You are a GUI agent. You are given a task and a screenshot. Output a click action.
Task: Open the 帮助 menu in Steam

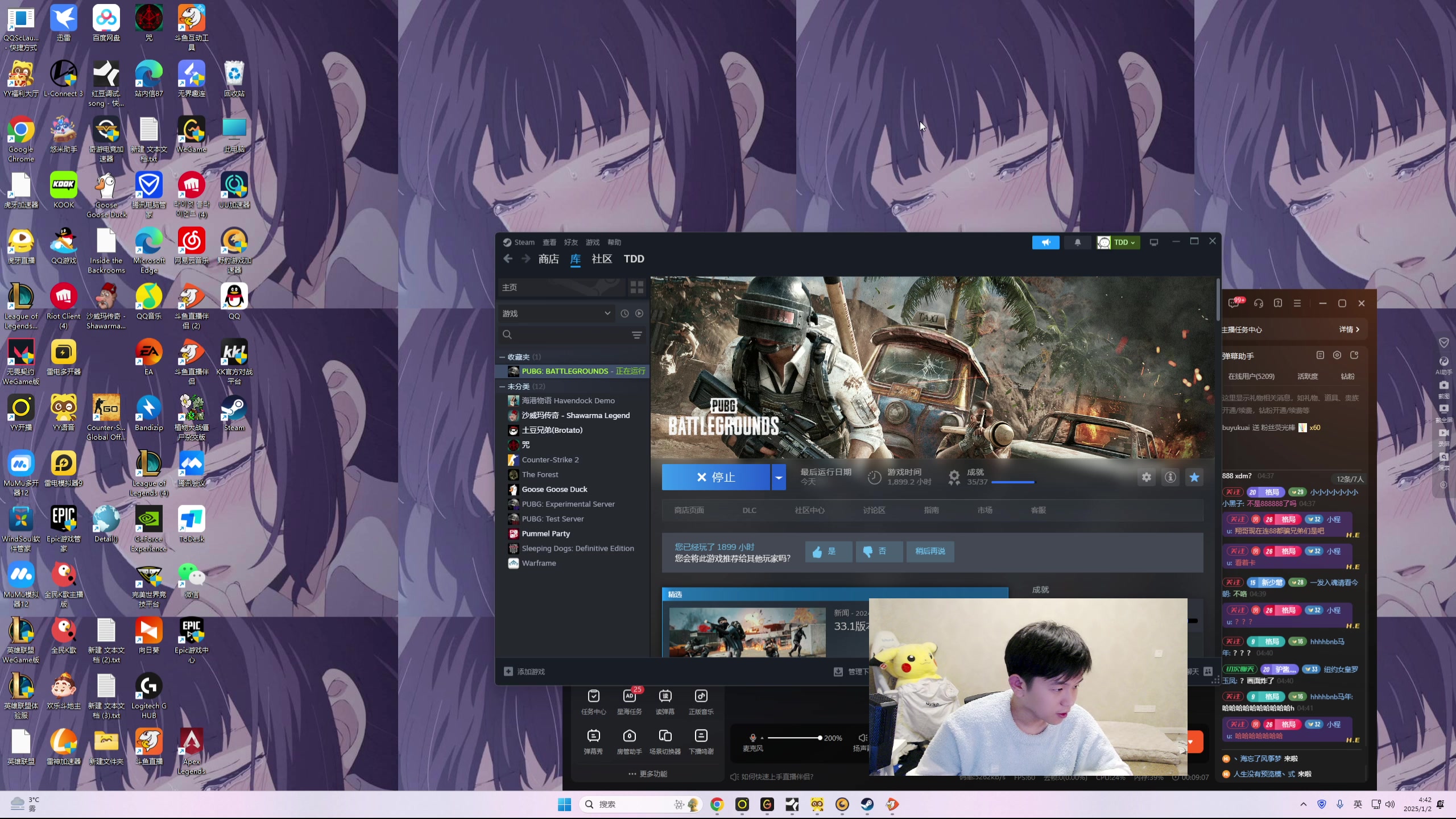614,242
